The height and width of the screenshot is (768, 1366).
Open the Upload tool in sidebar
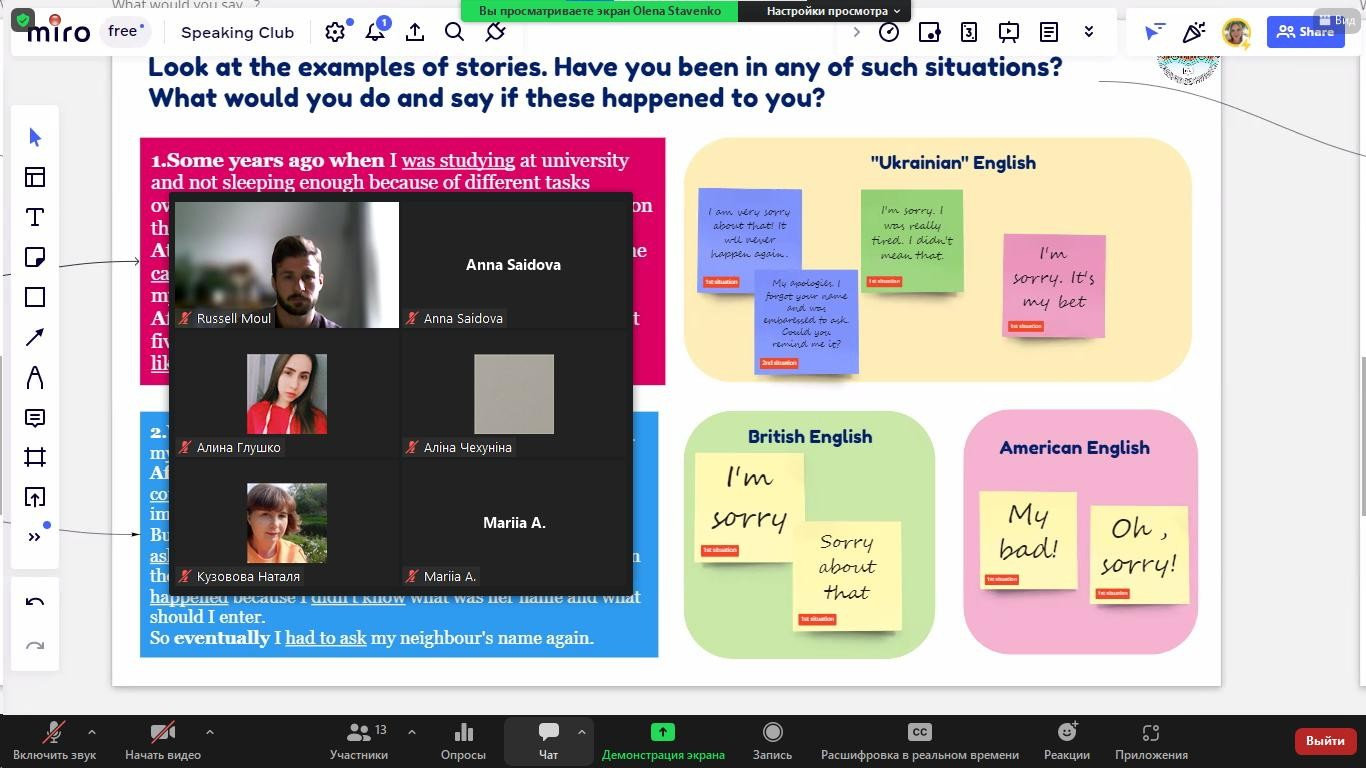click(x=35, y=497)
